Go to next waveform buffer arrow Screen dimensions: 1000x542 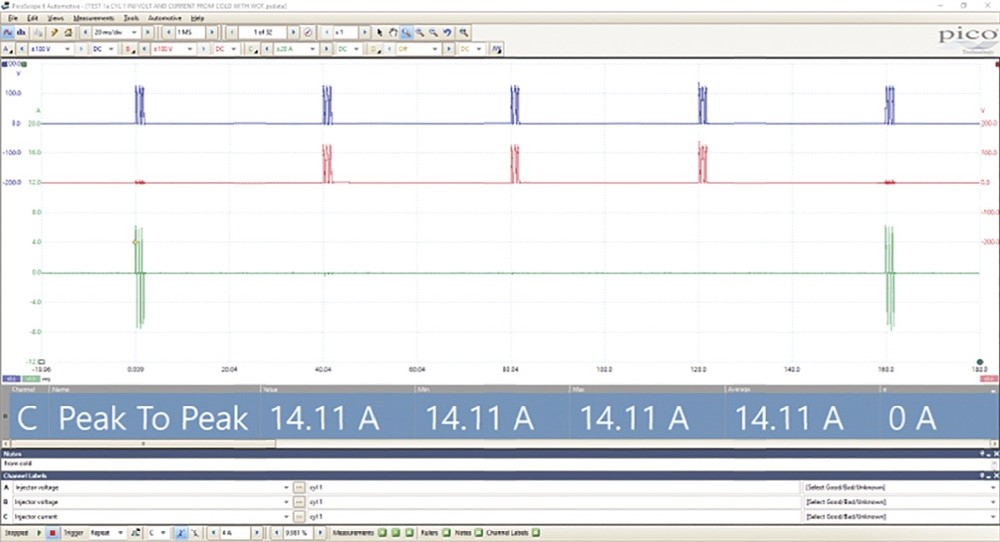coord(293,32)
